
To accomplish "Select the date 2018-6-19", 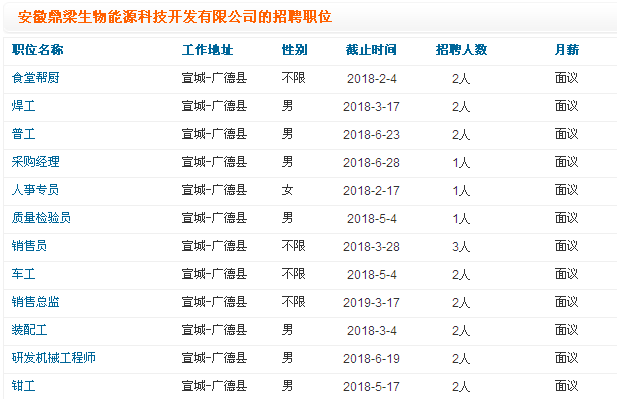I will coord(371,358).
